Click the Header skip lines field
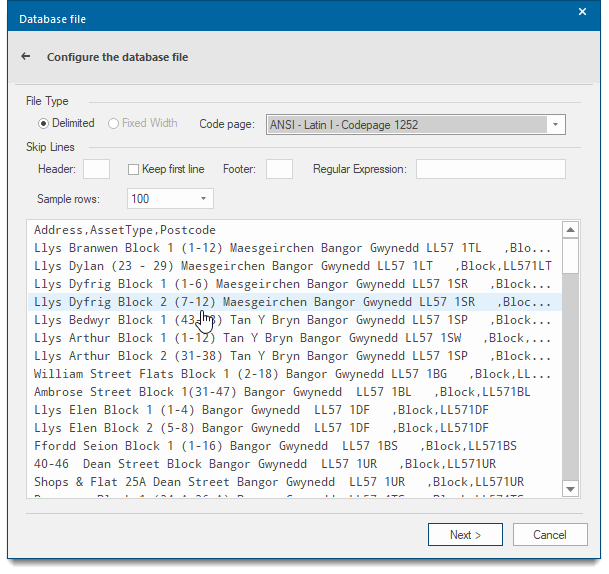609x574 pixels. point(96,169)
